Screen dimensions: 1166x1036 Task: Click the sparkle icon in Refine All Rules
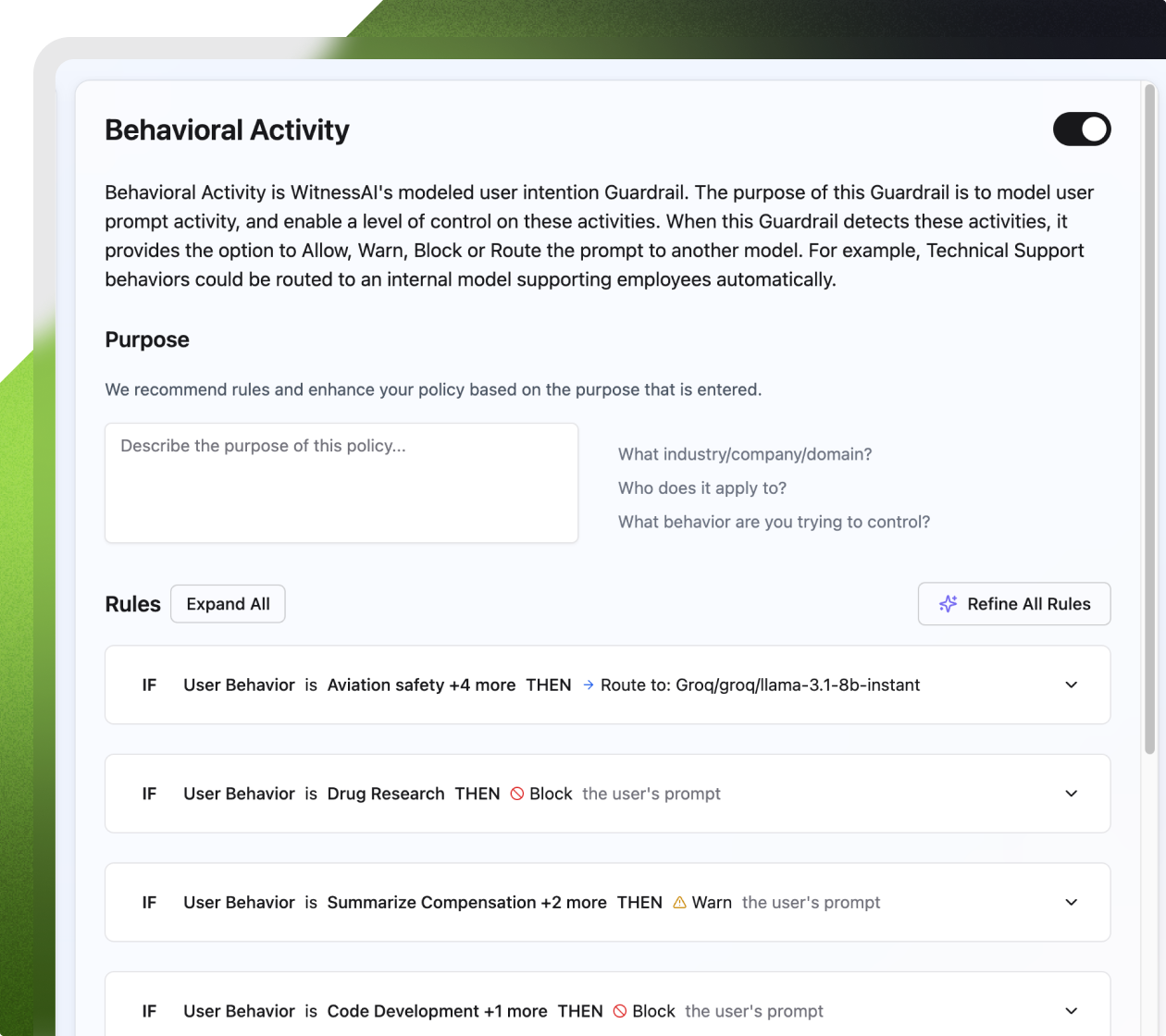click(948, 604)
